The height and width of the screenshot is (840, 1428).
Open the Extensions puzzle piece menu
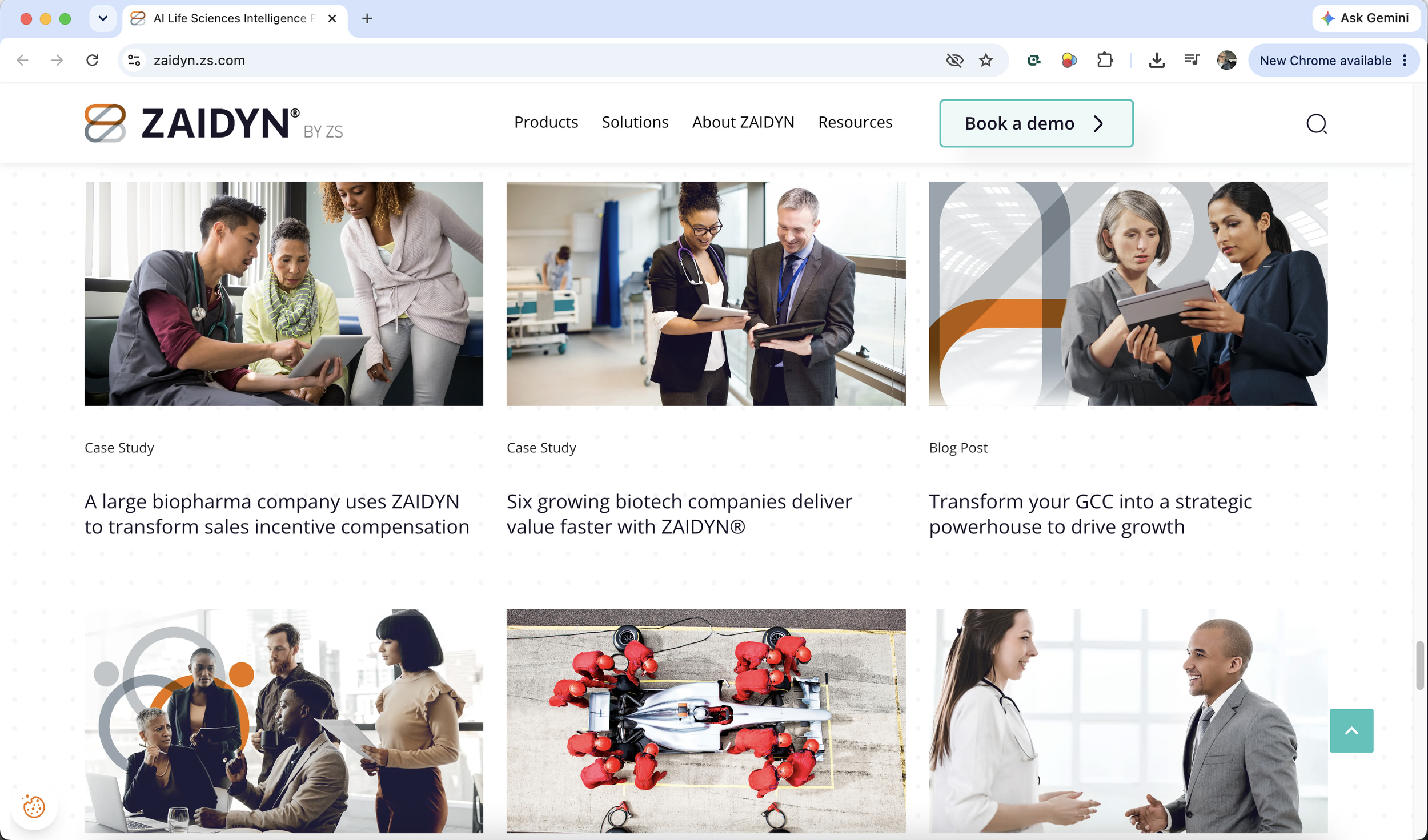(1105, 60)
